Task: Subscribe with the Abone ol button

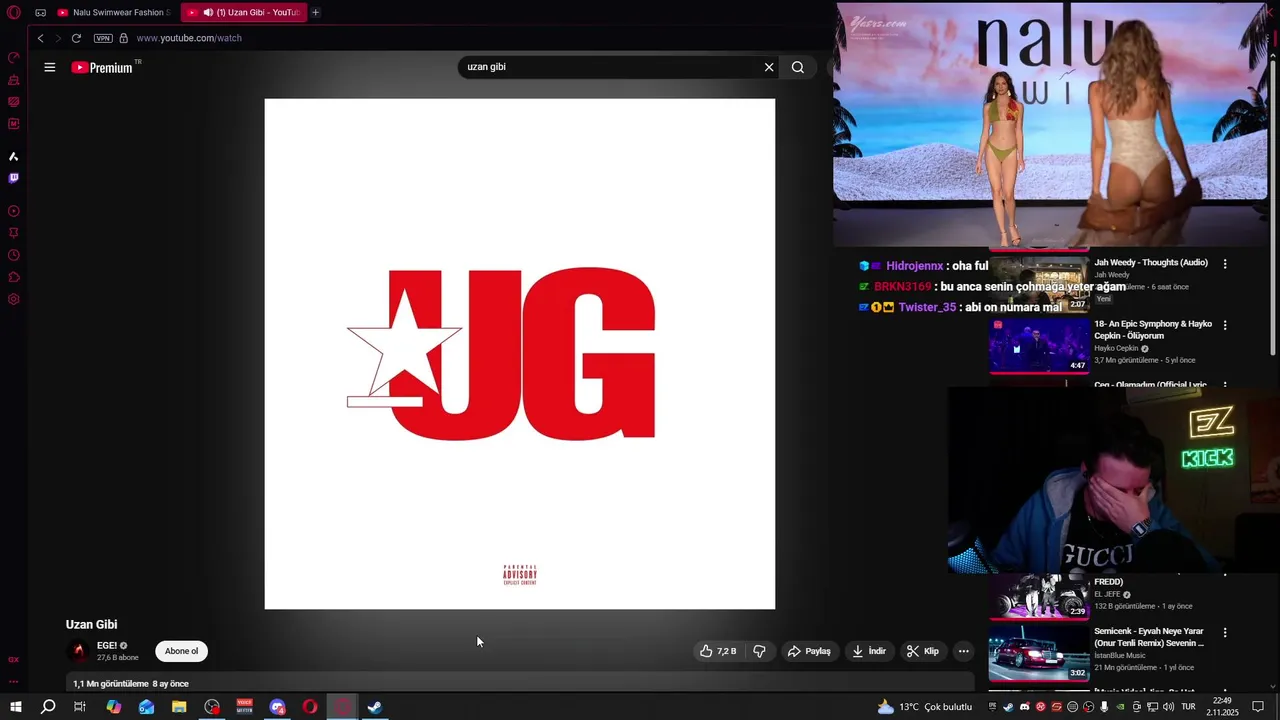Action: pyautogui.click(x=181, y=652)
